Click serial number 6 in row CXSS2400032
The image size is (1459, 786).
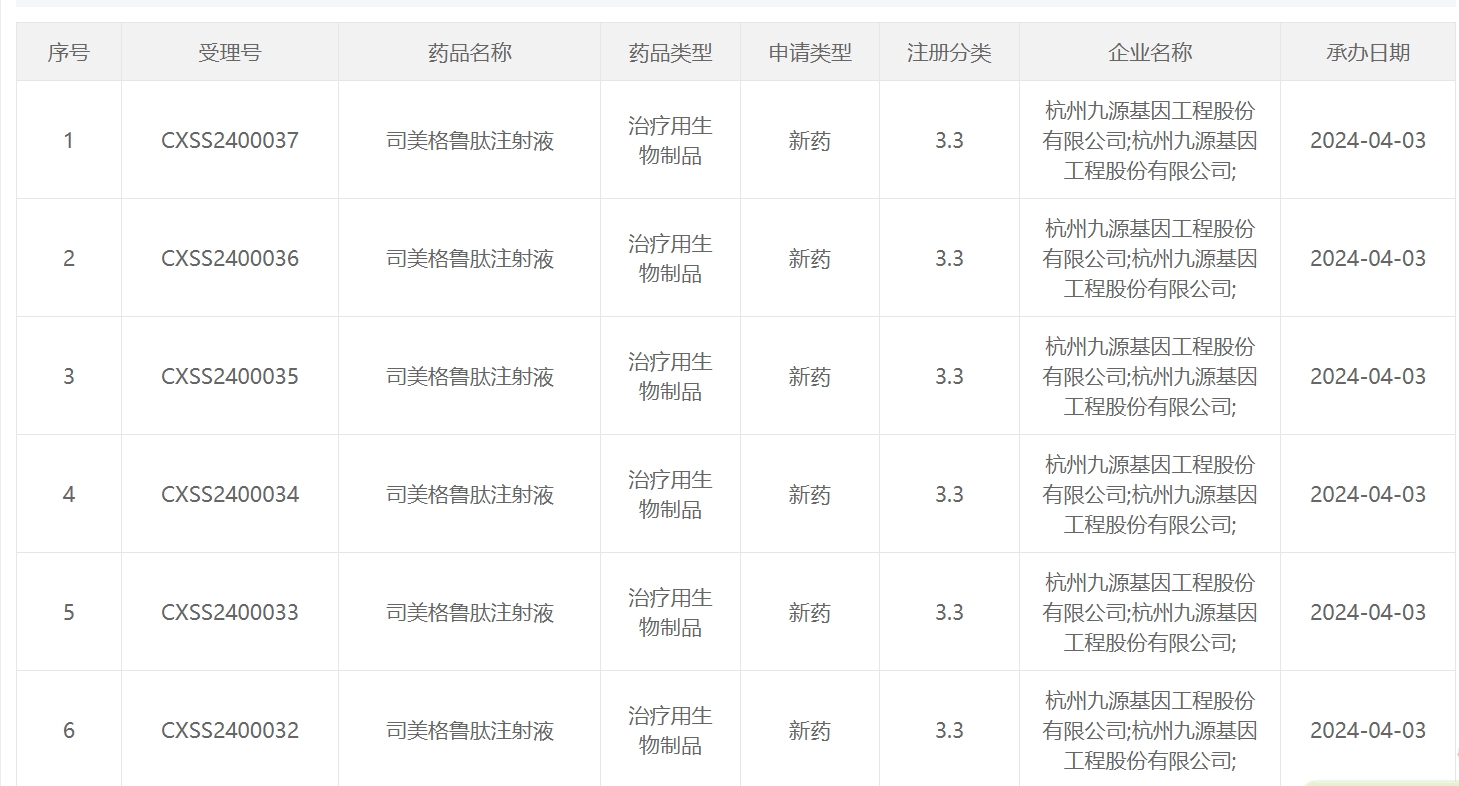[x=68, y=731]
